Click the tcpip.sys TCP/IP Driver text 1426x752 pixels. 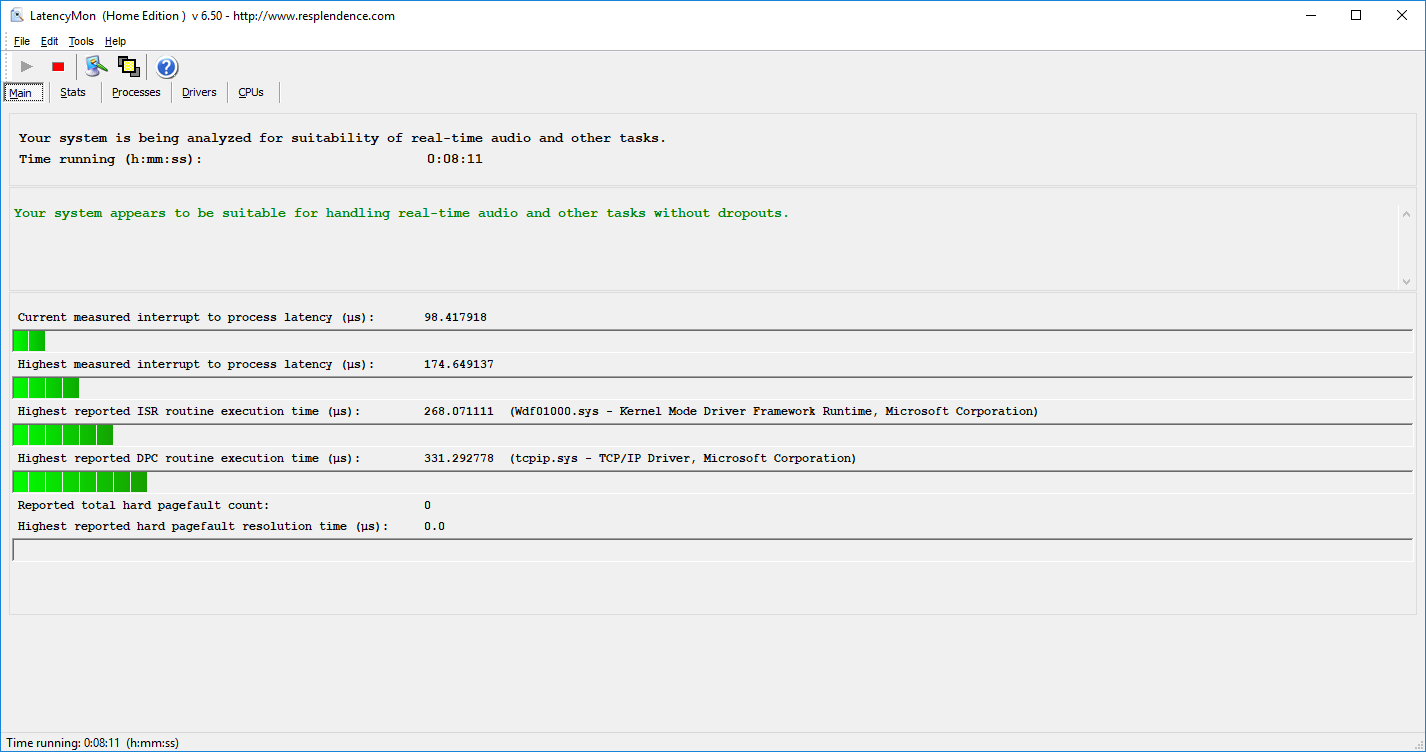tap(683, 458)
